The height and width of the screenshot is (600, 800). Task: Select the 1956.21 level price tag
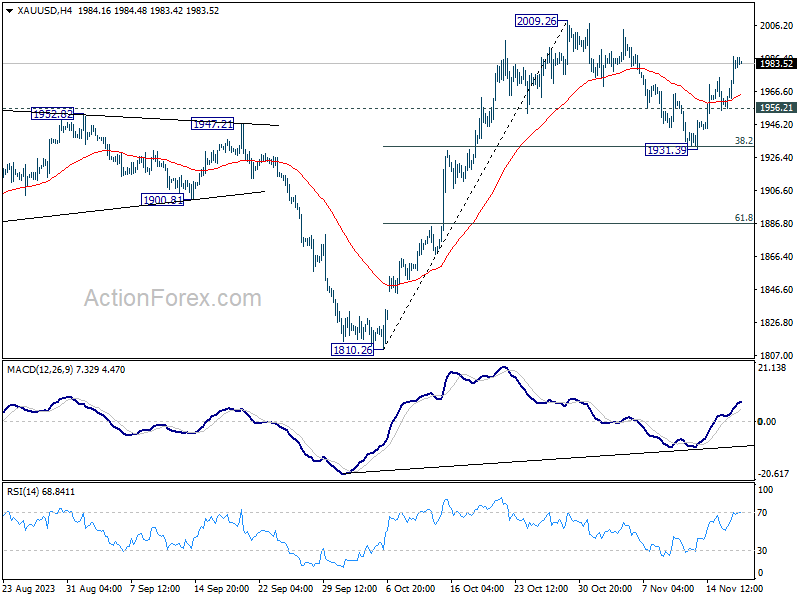tap(776, 108)
